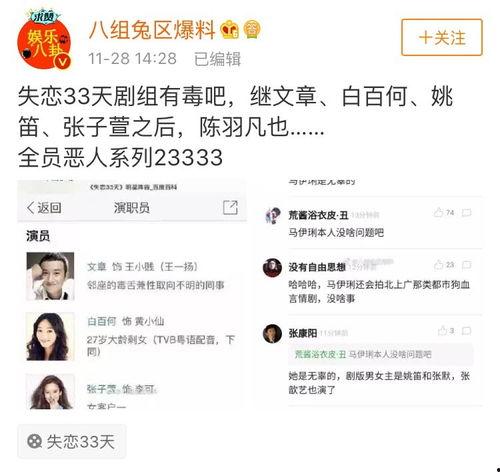The height and width of the screenshot is (476, 500).
Task: Tap the crown membership badge icon
Action: [x=230, y=29]
